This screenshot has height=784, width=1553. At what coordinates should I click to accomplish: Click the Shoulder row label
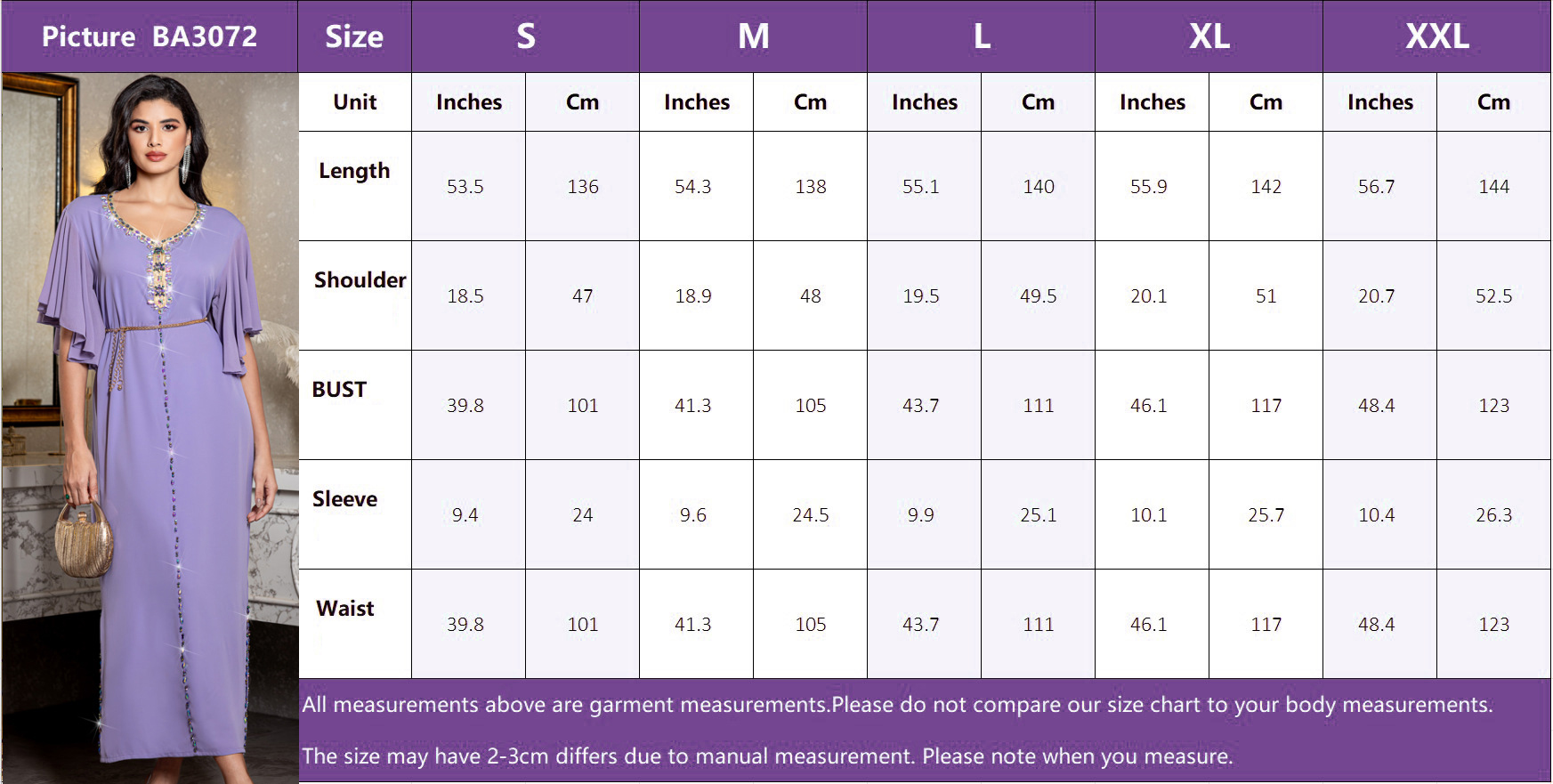tap(360, 280)
